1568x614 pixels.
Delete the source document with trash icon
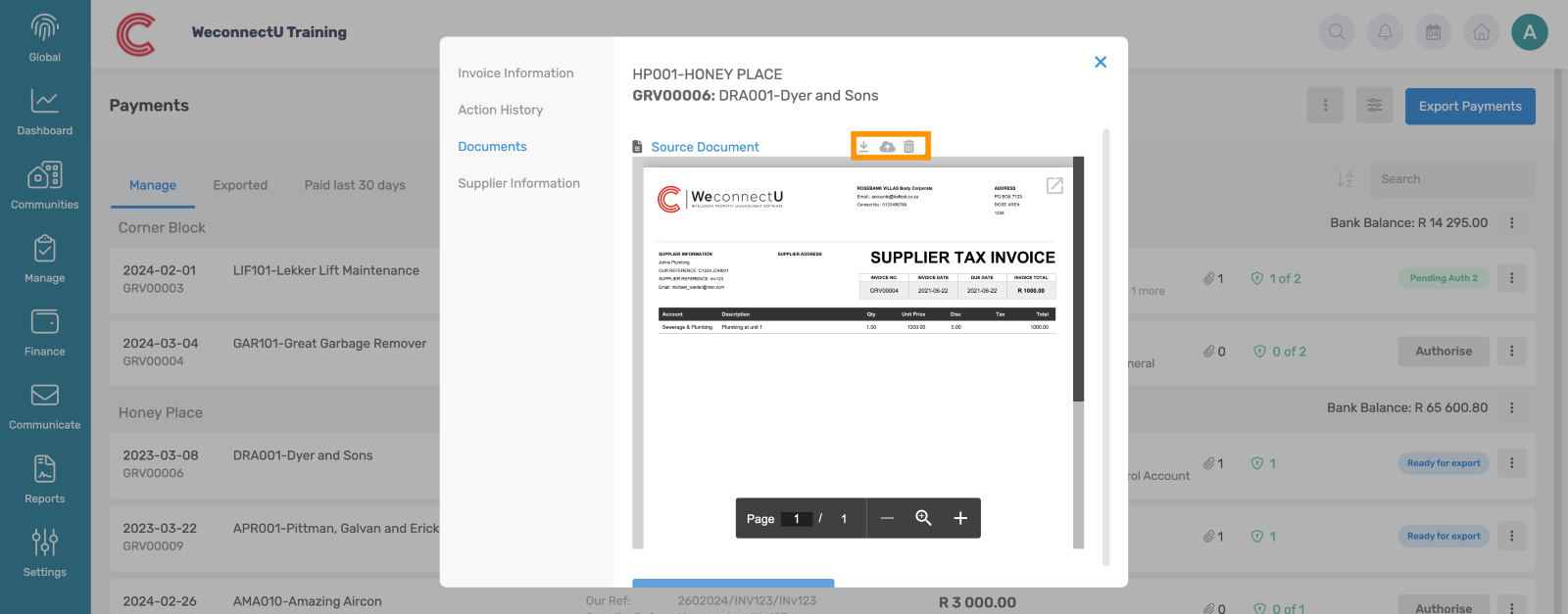point(909,146)
